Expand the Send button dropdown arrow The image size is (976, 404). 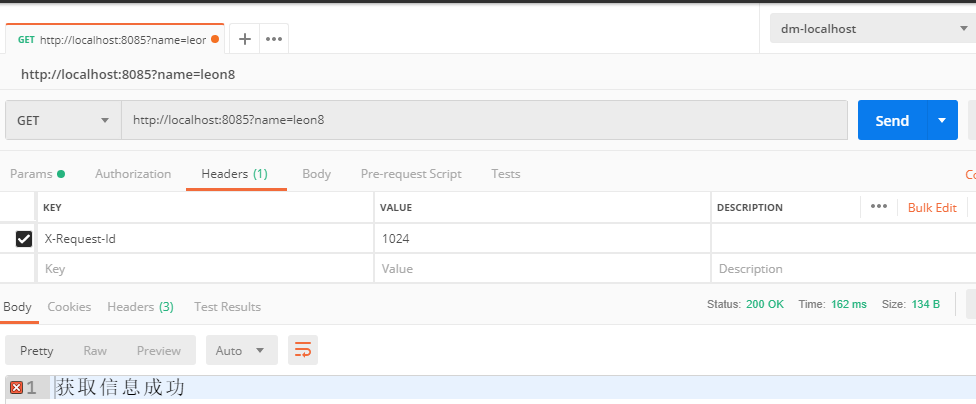click(942, 120)
